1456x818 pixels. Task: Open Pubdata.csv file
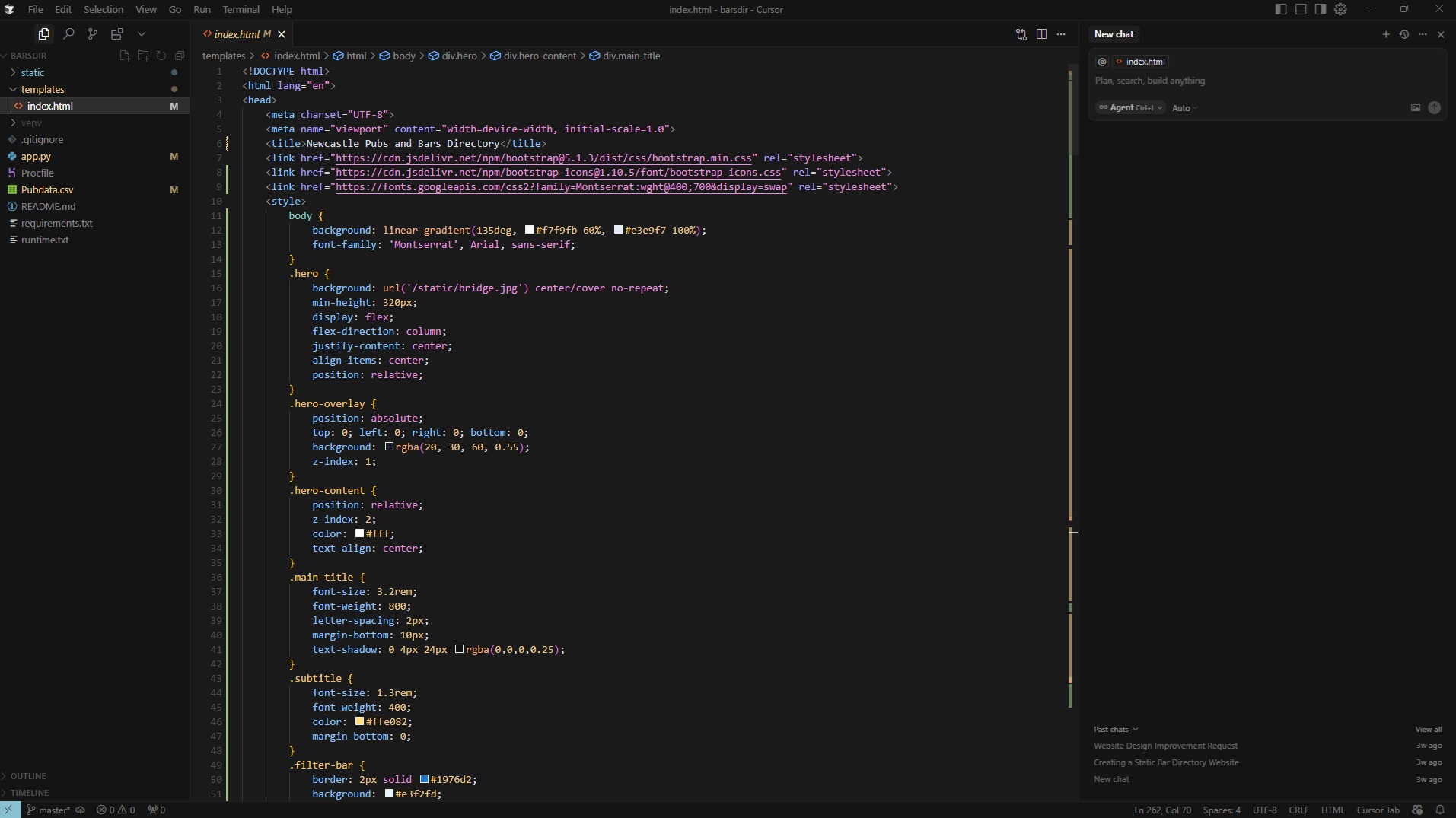click(47, 189)
